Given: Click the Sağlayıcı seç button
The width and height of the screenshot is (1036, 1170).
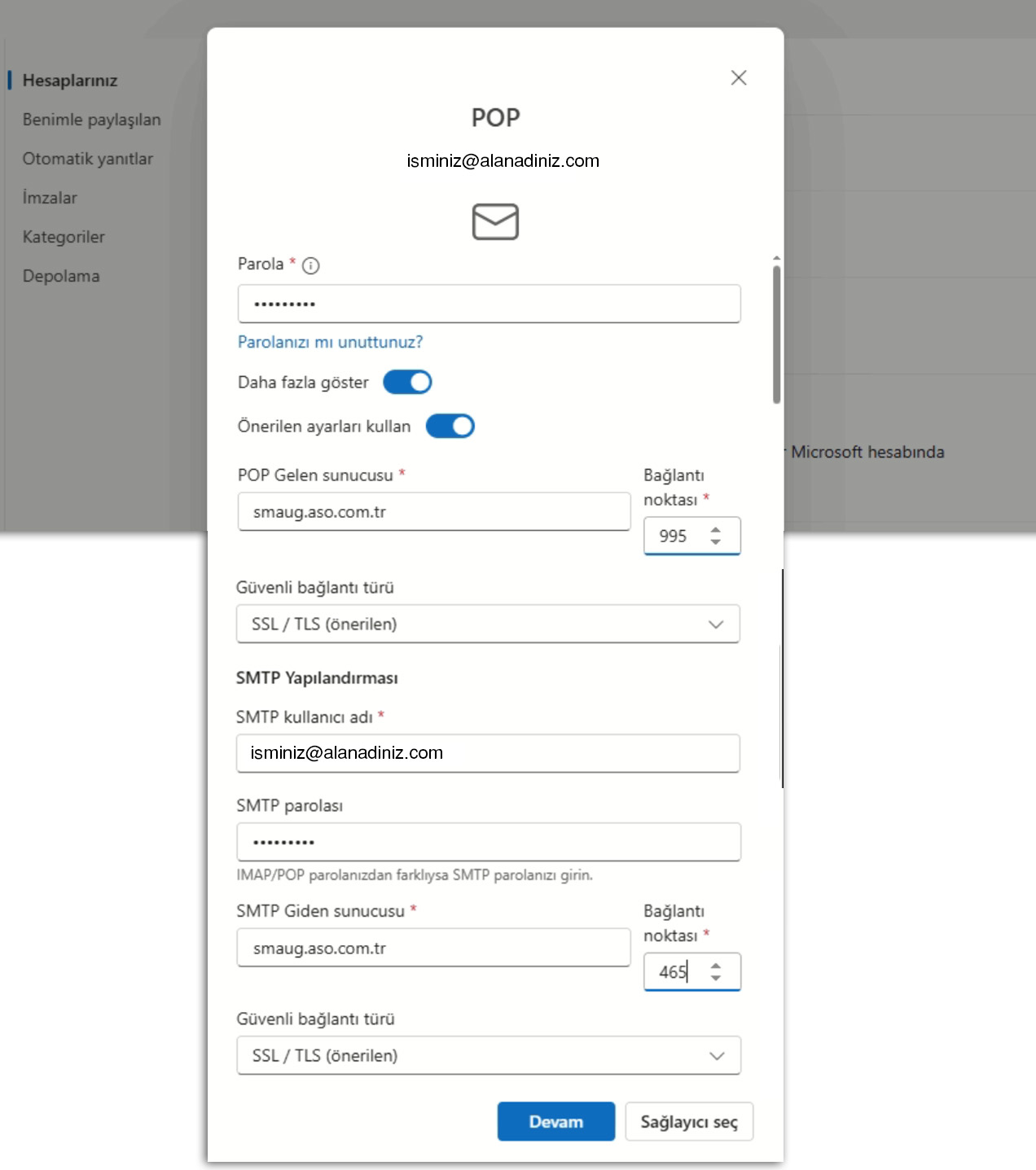Looking at the screenshot, I should pos(689,1121).
